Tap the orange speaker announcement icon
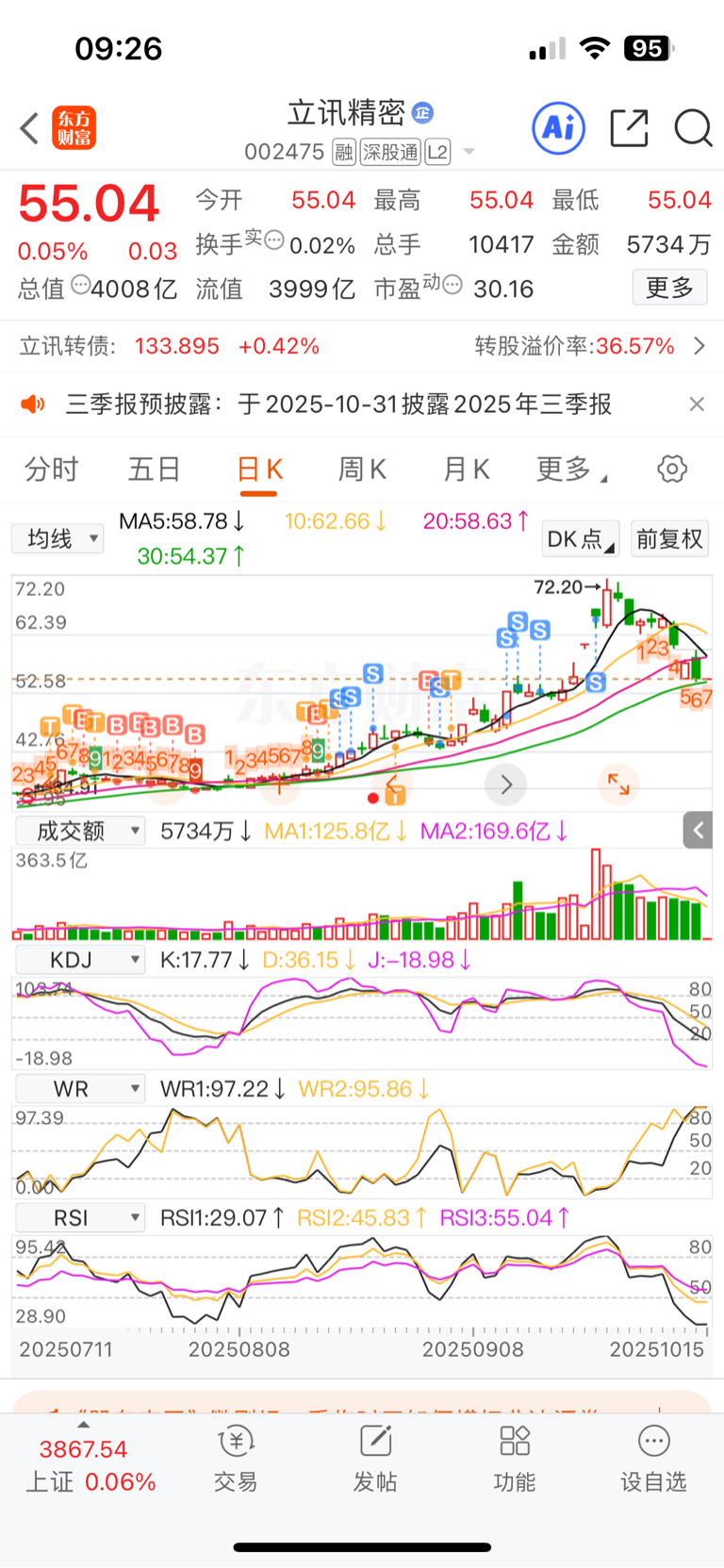The image size is (724, 1568). point(33,404)
